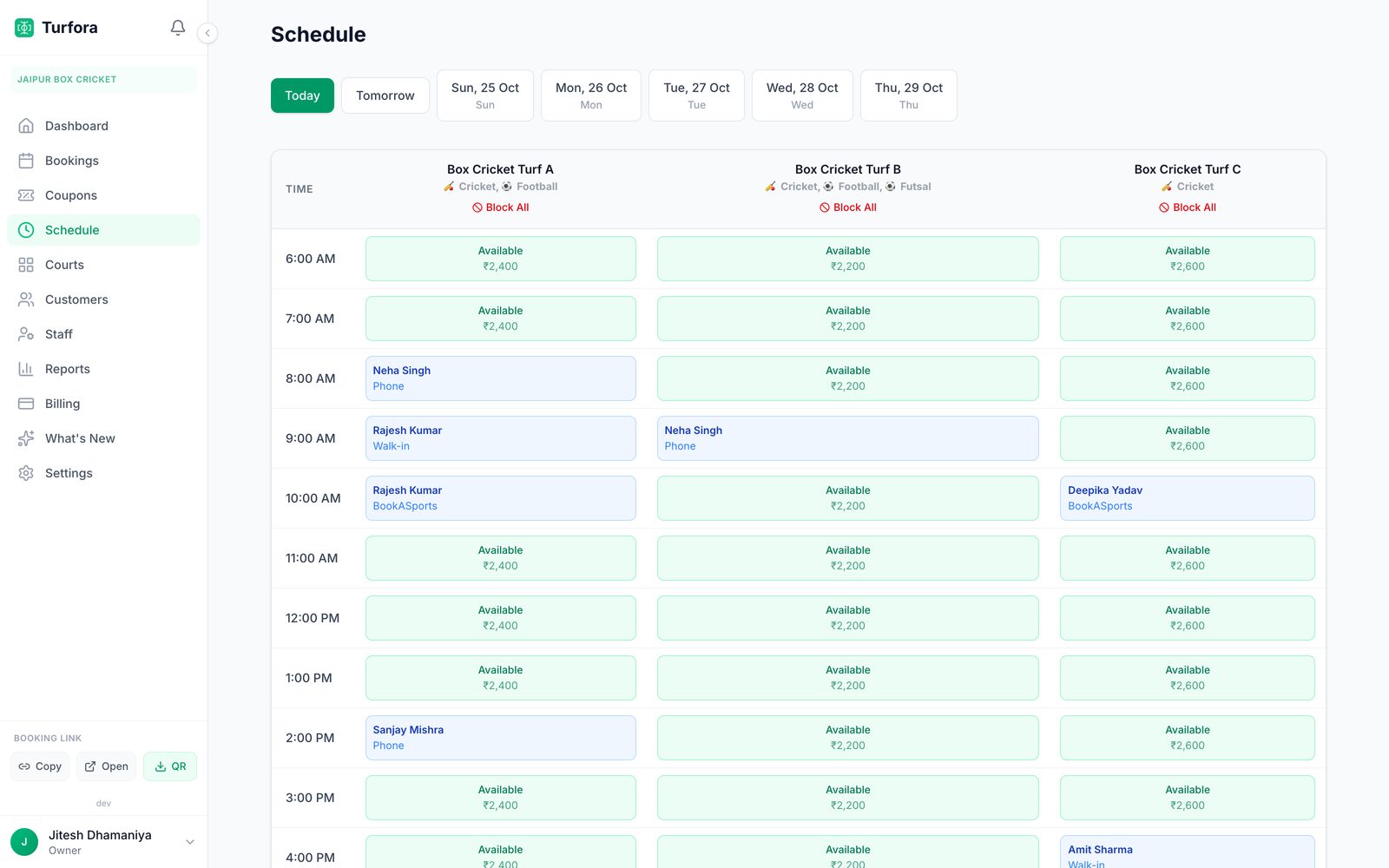1389x868 pixels.
Task: Open Neha Singh's 9:00 AM Turf B booking
Action: pyautogui.click(x=848, y=438)
